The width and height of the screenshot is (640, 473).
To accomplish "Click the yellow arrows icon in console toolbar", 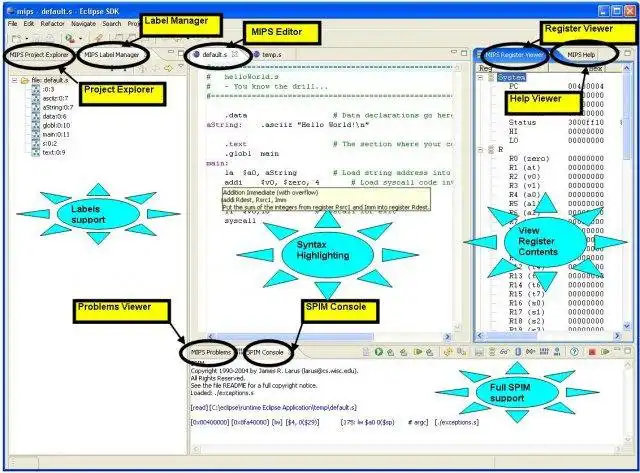I will coord(448,351).
